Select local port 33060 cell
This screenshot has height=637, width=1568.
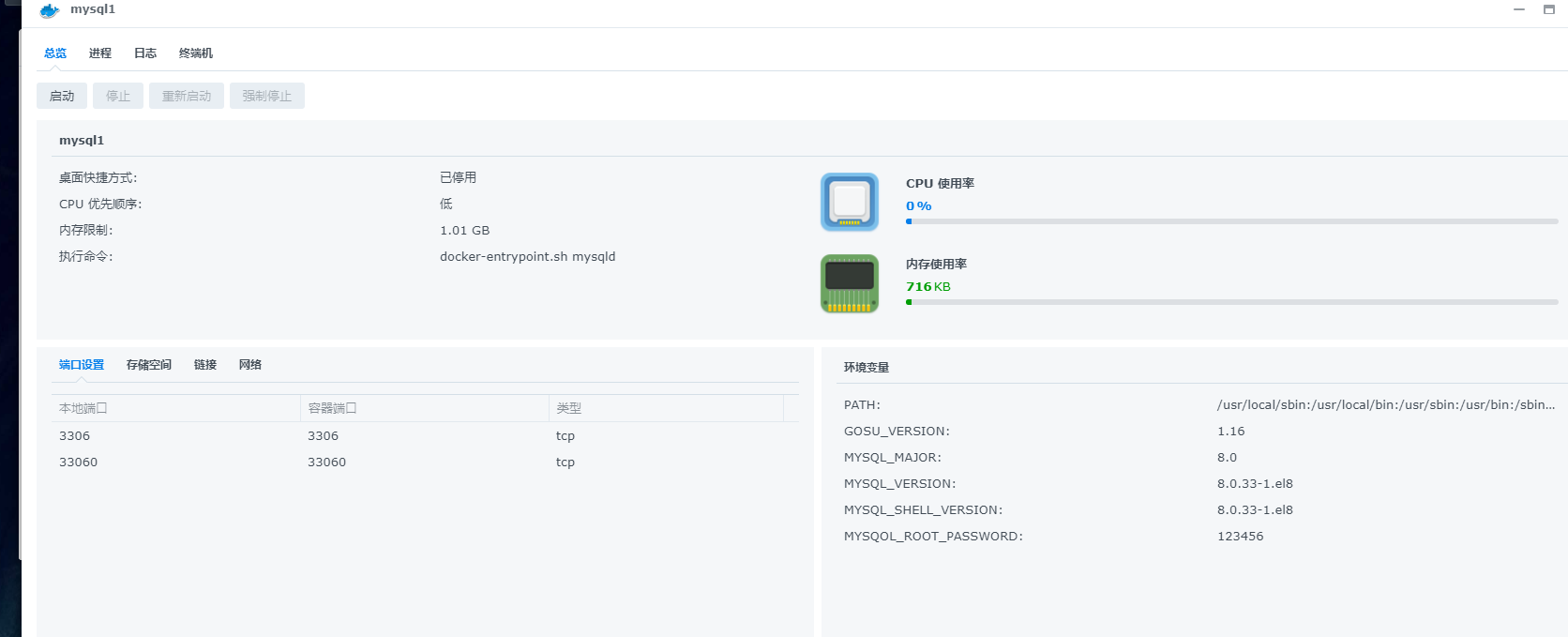click(78, 462)
